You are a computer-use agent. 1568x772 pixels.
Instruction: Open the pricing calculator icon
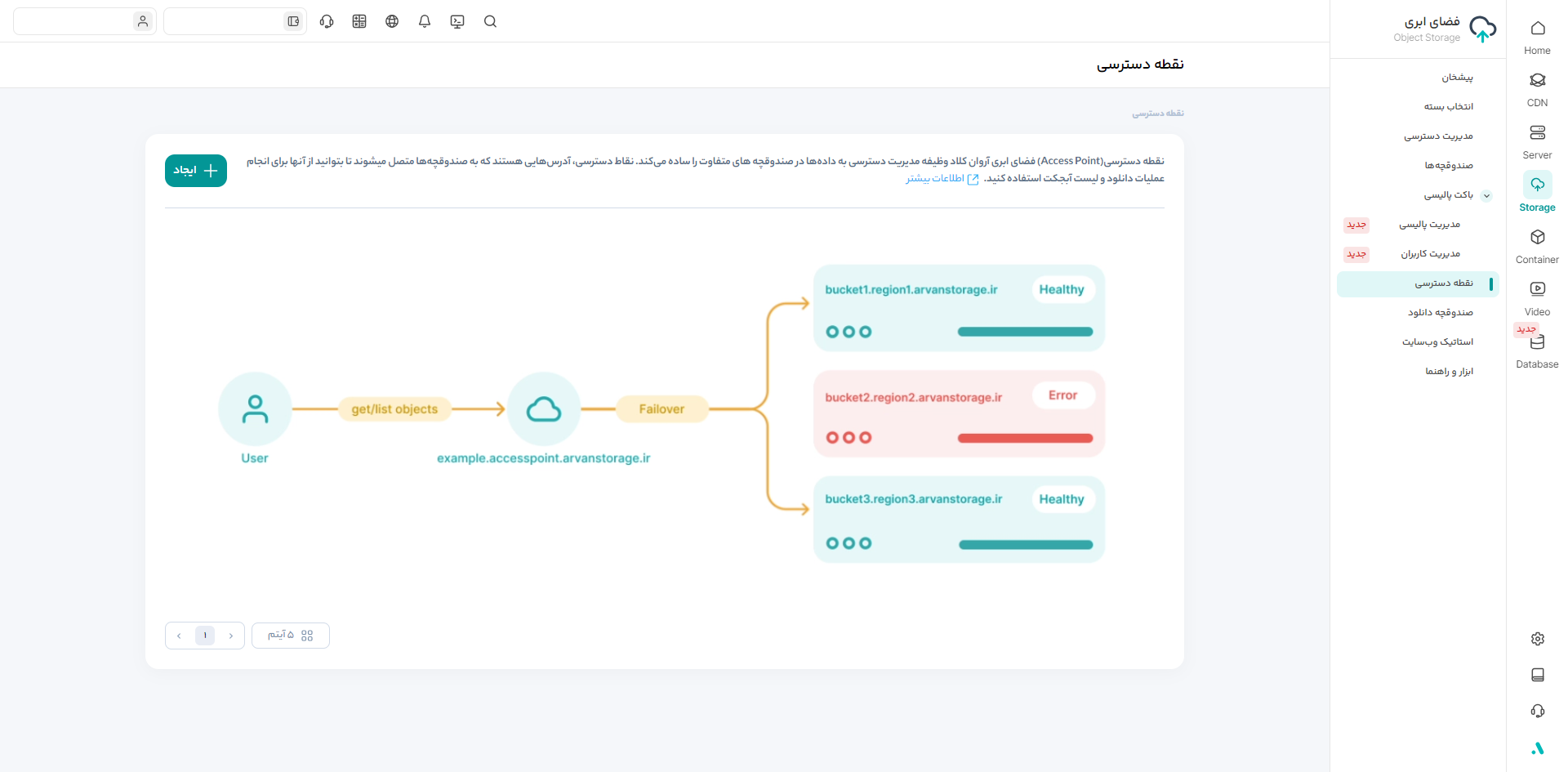click(x=359, y=21)
